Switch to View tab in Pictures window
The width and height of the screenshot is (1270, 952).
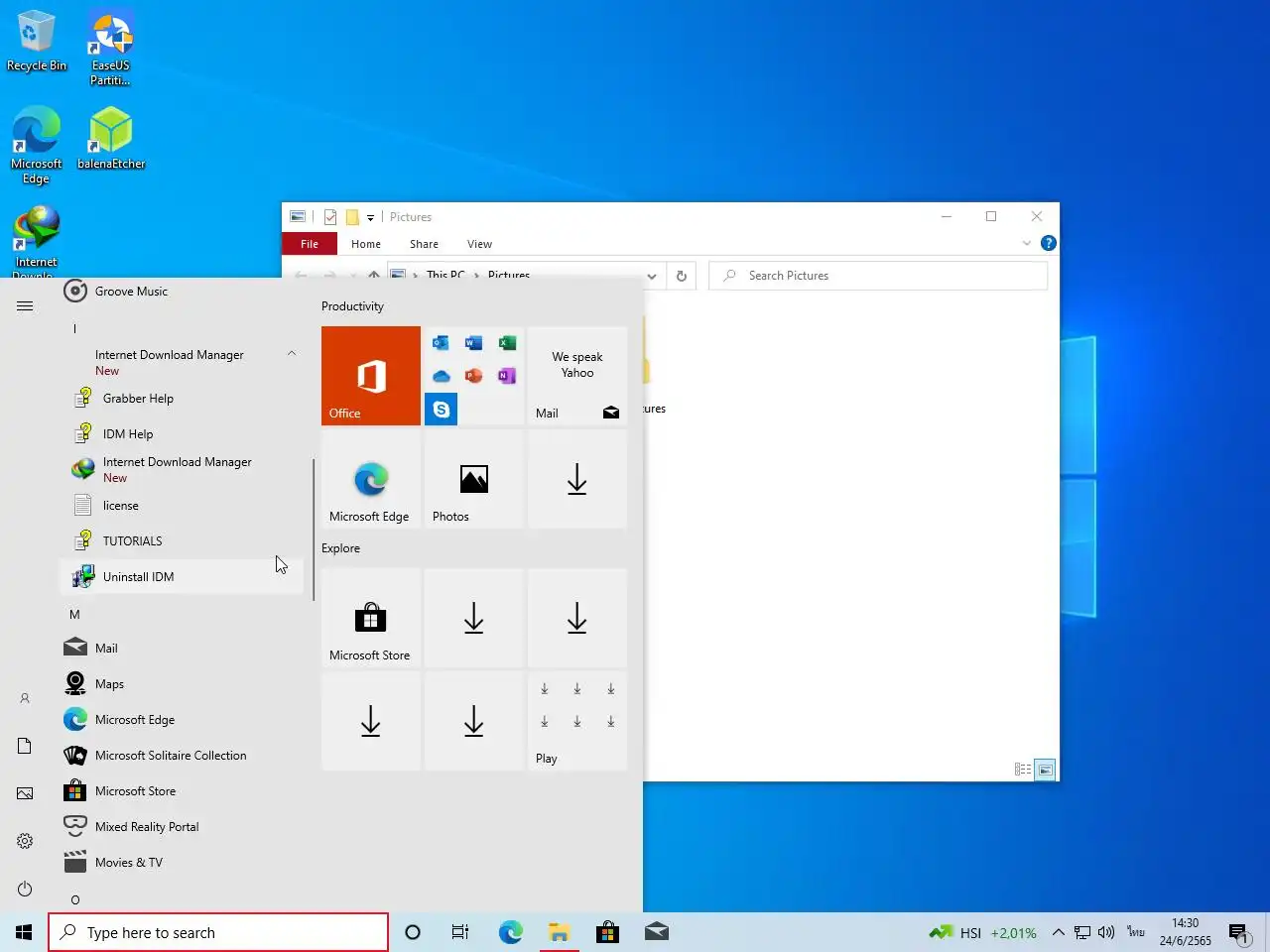479,244
